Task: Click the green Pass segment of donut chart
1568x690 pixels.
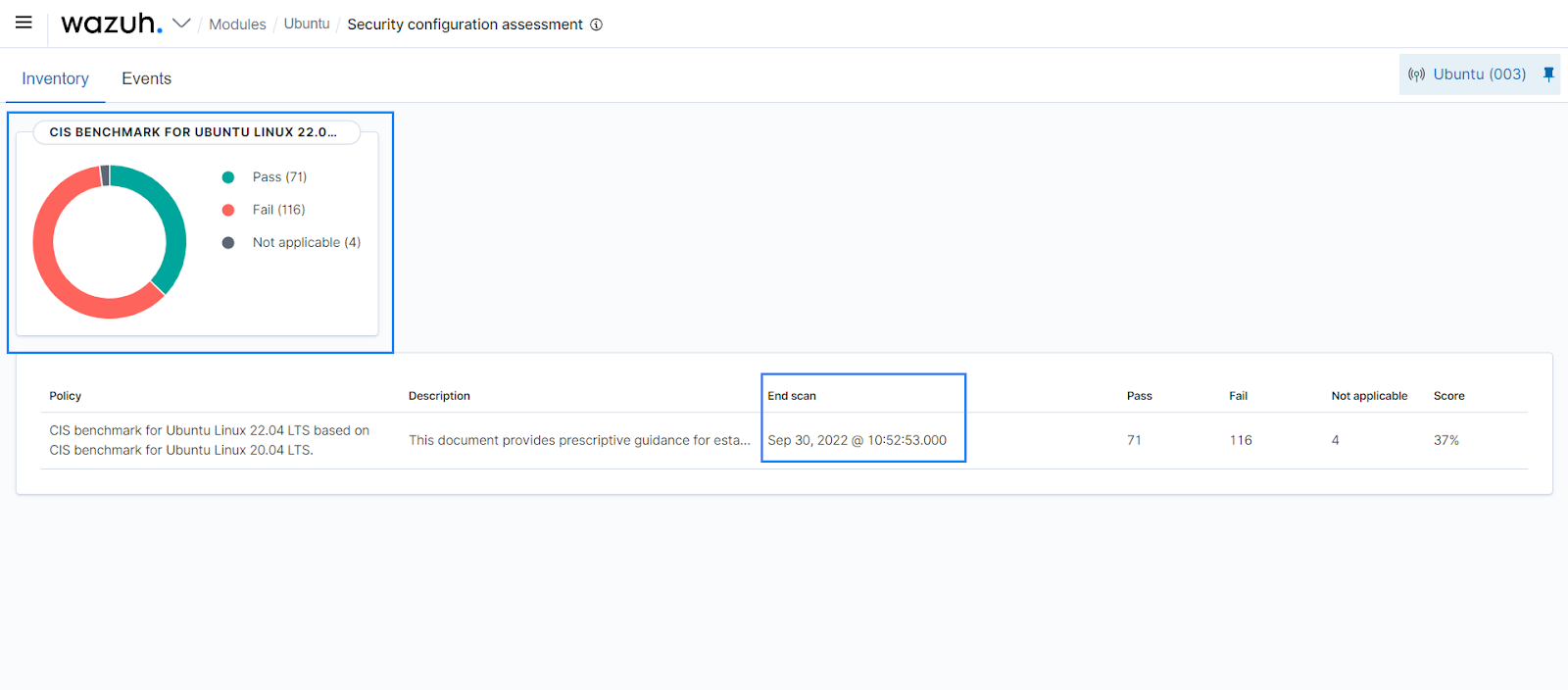Action: [173, 228]
